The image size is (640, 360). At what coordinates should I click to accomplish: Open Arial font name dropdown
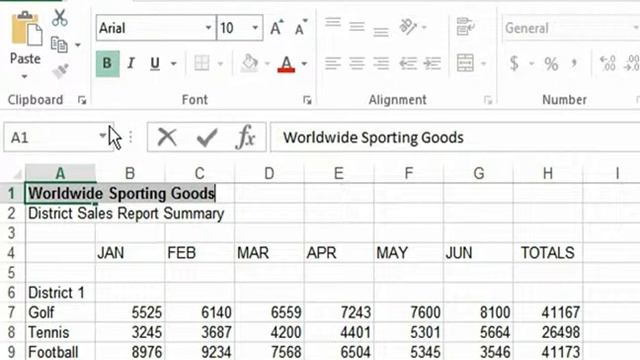(208, 28)
